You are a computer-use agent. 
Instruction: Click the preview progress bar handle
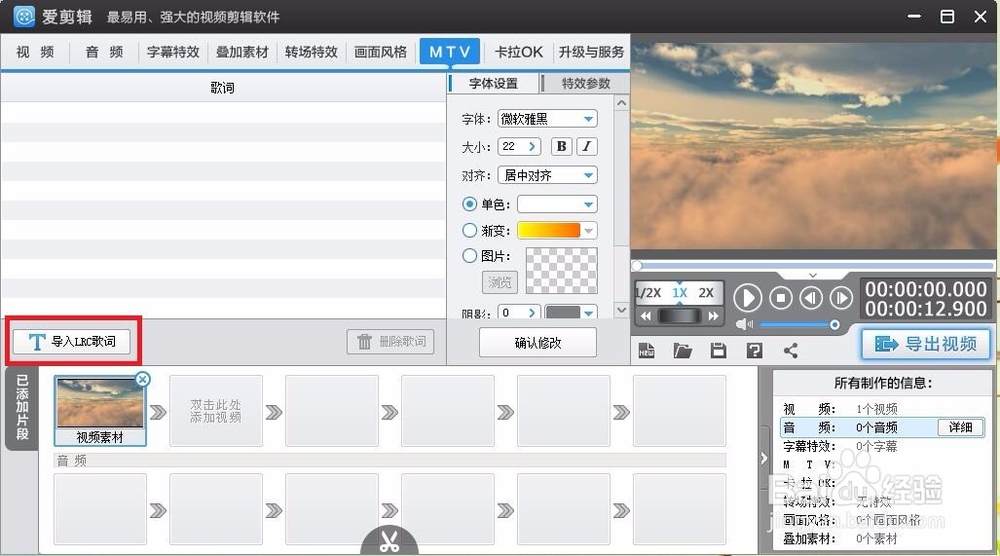pos(637,265)
